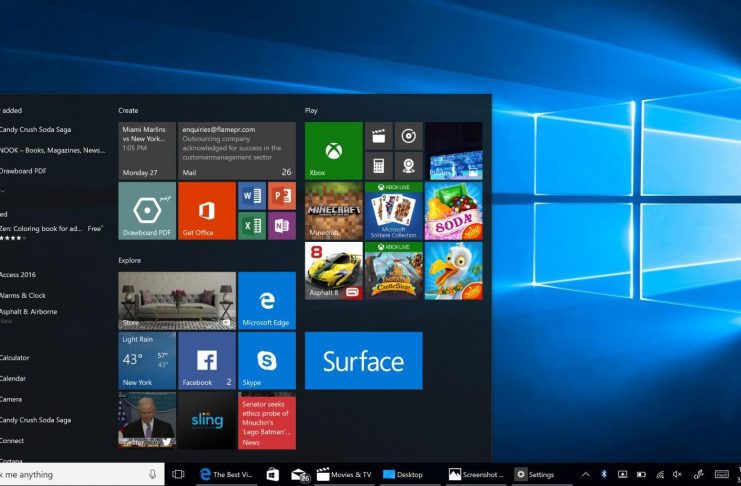Image resolution: width=741 pixels, height=486 pixels.
Task: Open the Facebook tile
Action: pos(207,361)
